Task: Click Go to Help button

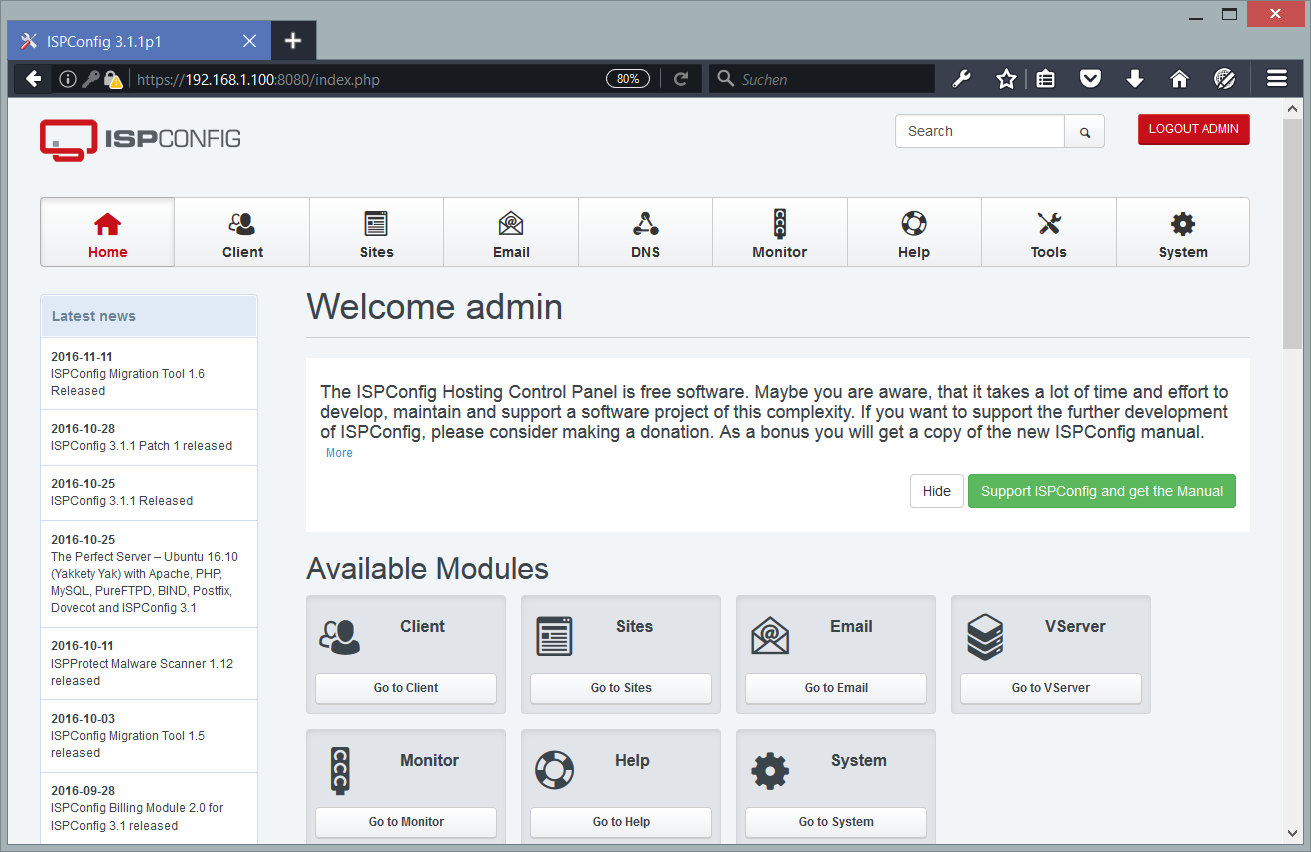Action: tap(621, 822)
